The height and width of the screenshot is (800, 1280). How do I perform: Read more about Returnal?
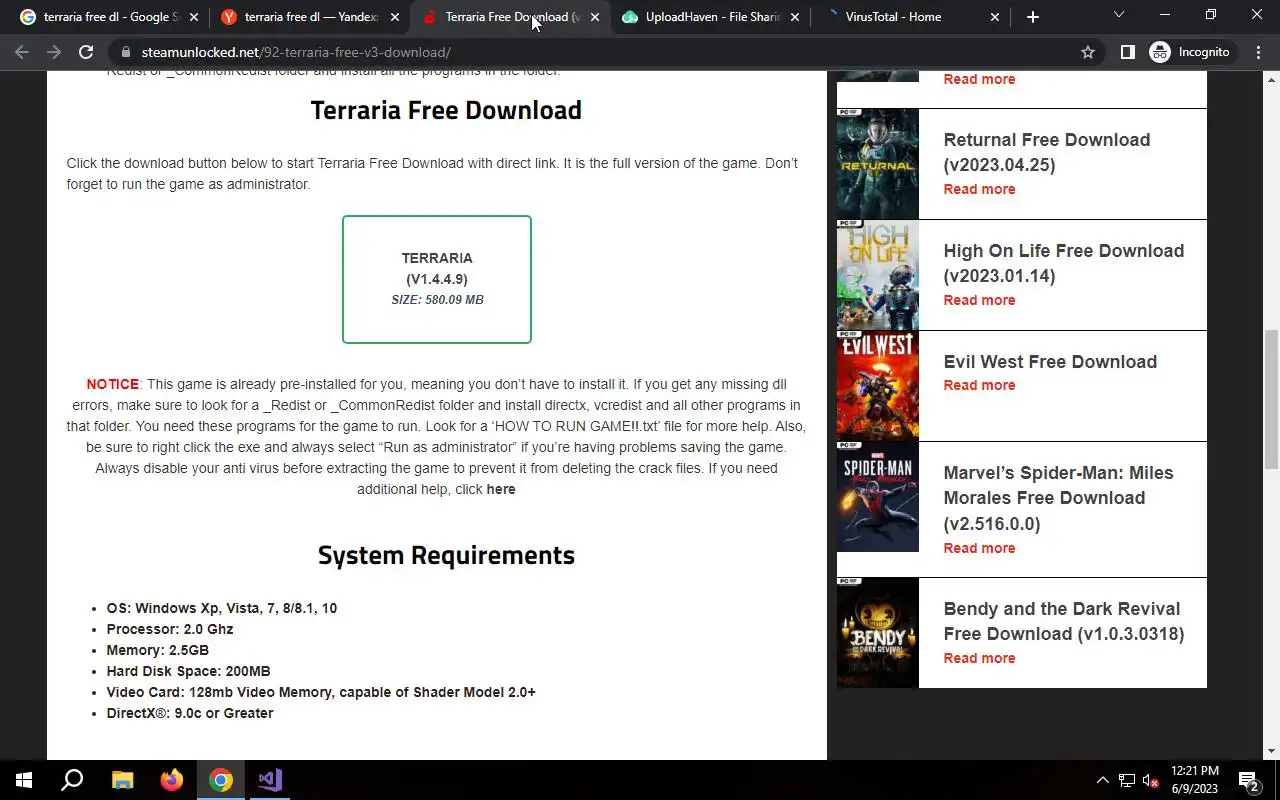click(x=979, y=189)
